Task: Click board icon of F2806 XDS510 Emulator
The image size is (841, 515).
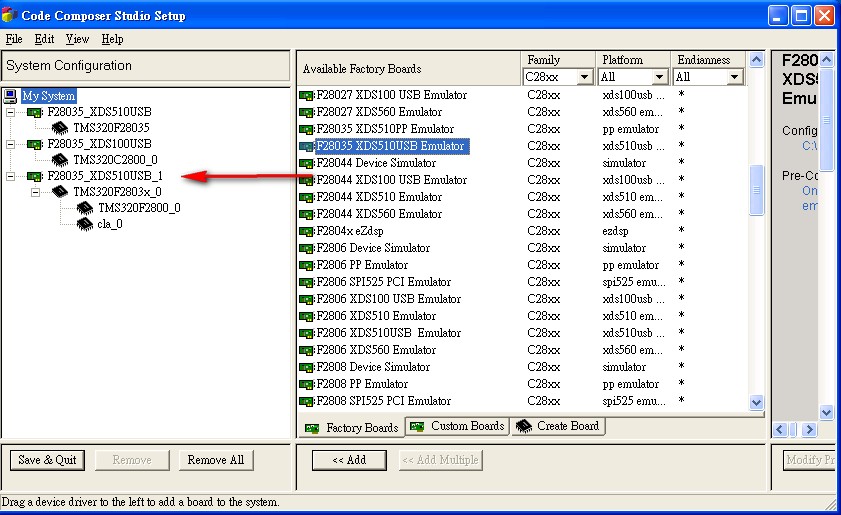Action: coord(306,317)
